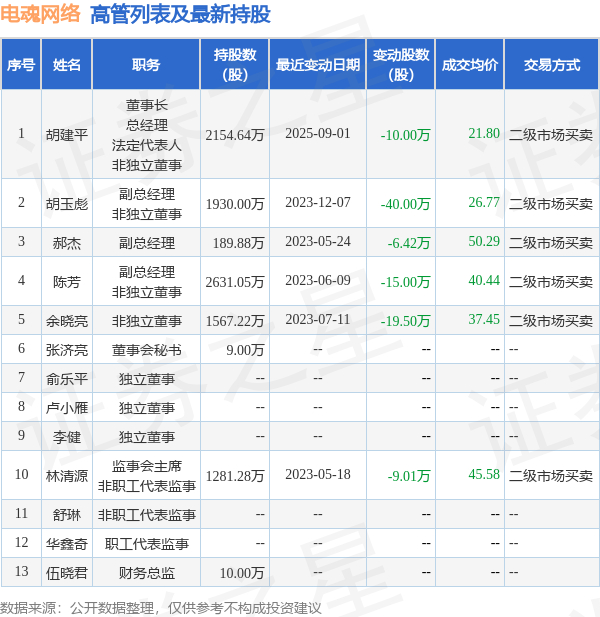Click 监事会主席 position text
Image resolution: width=600 pixels, height=617 pixels.
tap(146, 466)
